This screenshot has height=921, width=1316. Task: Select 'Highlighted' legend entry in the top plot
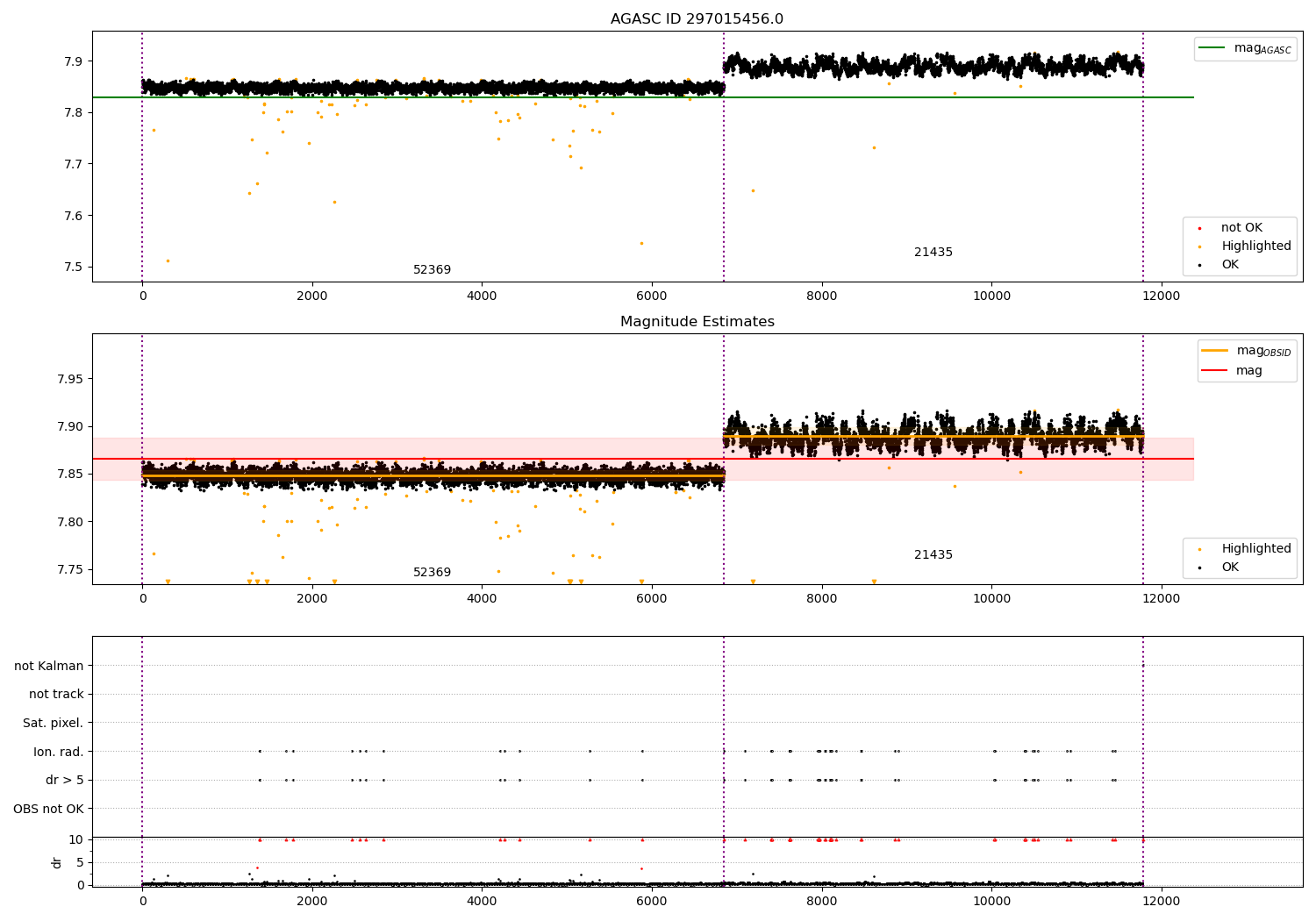(x=1256, y=246)
